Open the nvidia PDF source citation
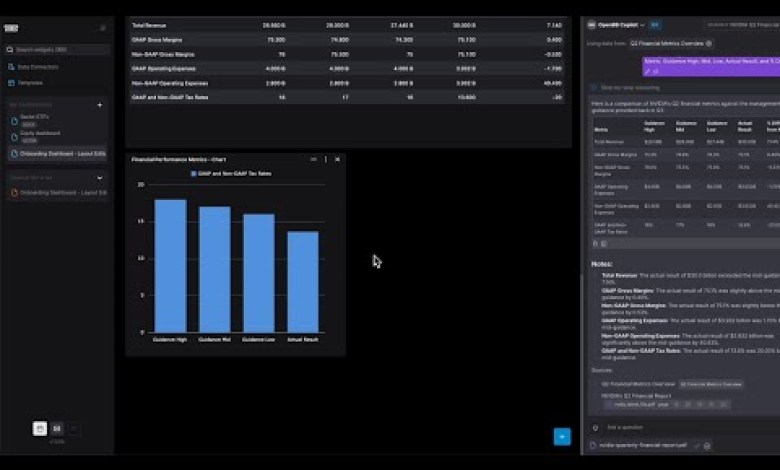The height and width of the screenshot is (470, 780). [x=667, y=404]
